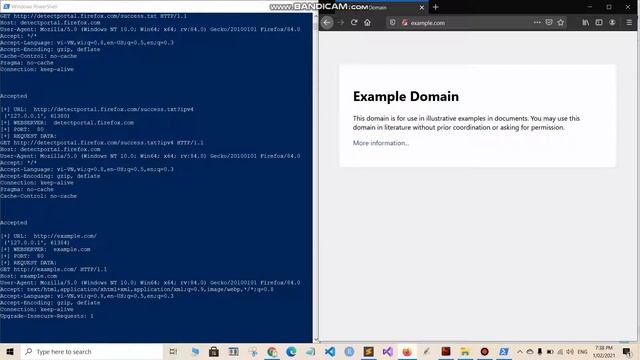Viewport: 640px width, 360px height.
Task: Open page actions three-dot menu
Action: (537, 22)
